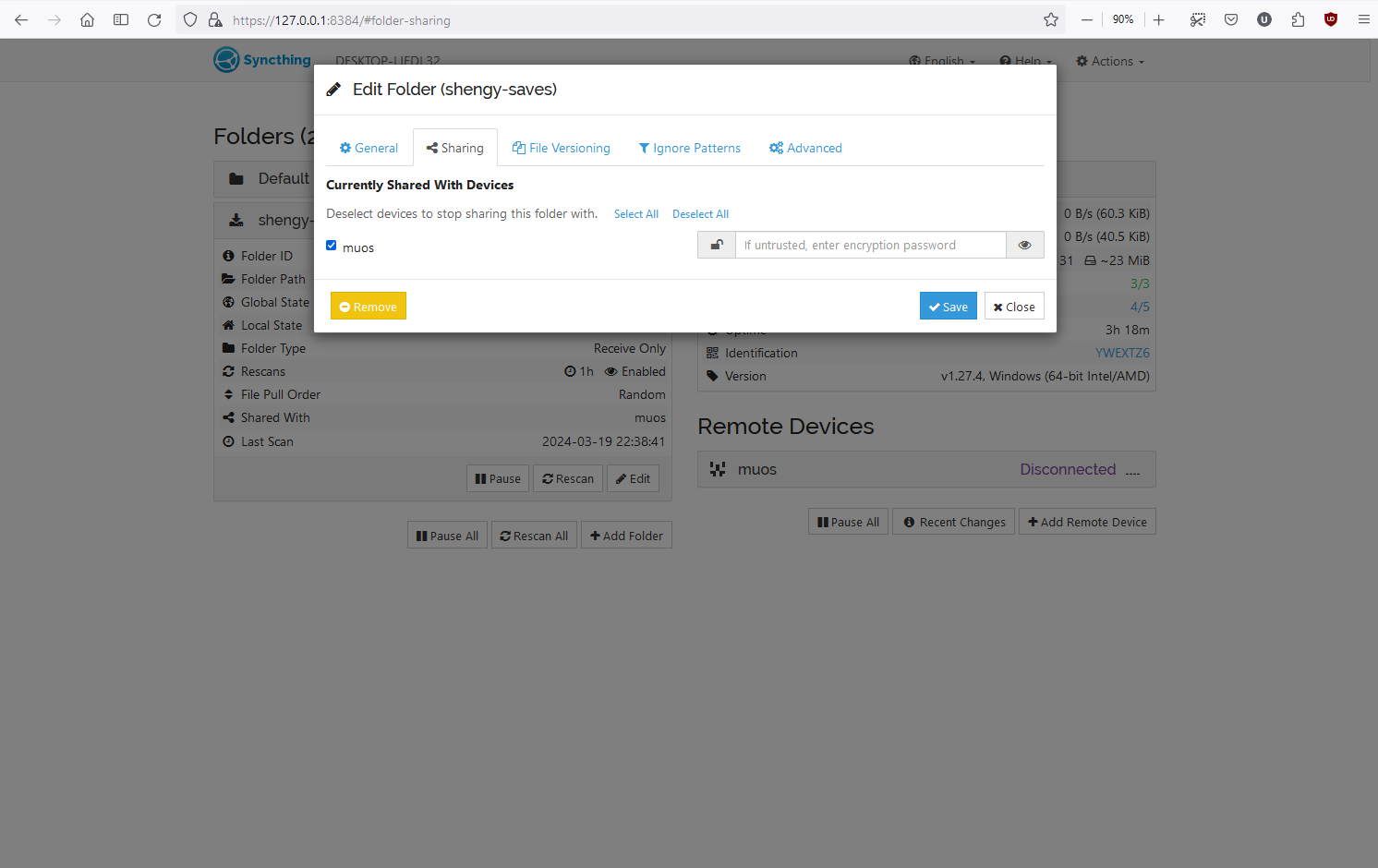This screenshot has height=868, width=1378.
Task: Rescan the shengy-saves folder
Action: [x=568, y=478]
